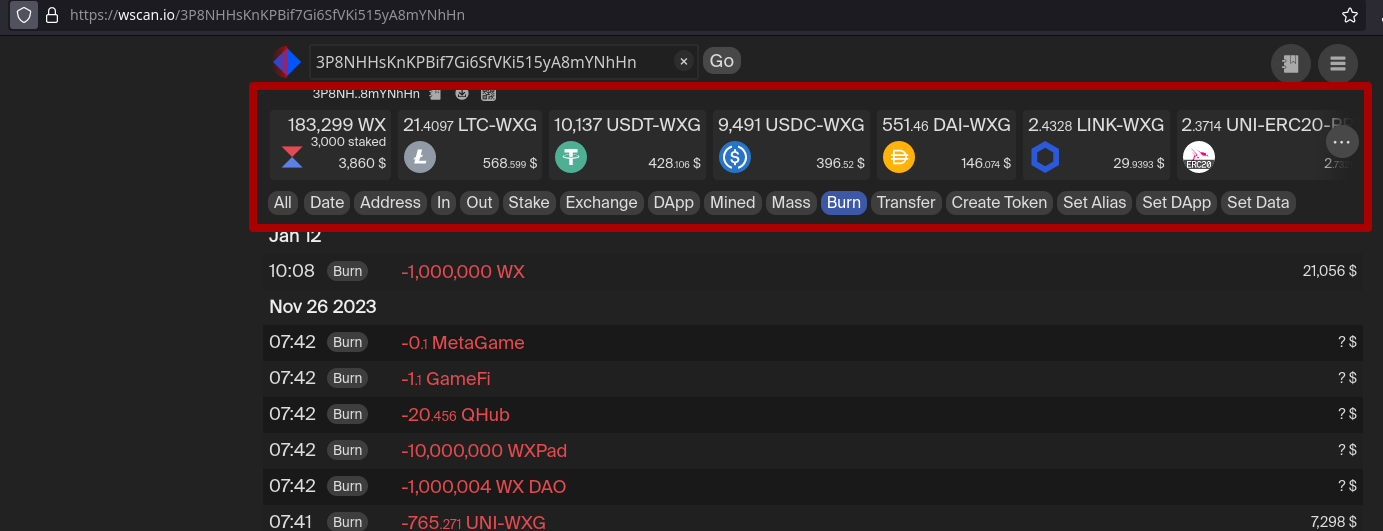Open the 2.4328 LINK-WXG balance card
1383x531 pixels.
pyautogui.click(x=1096, y=145)
